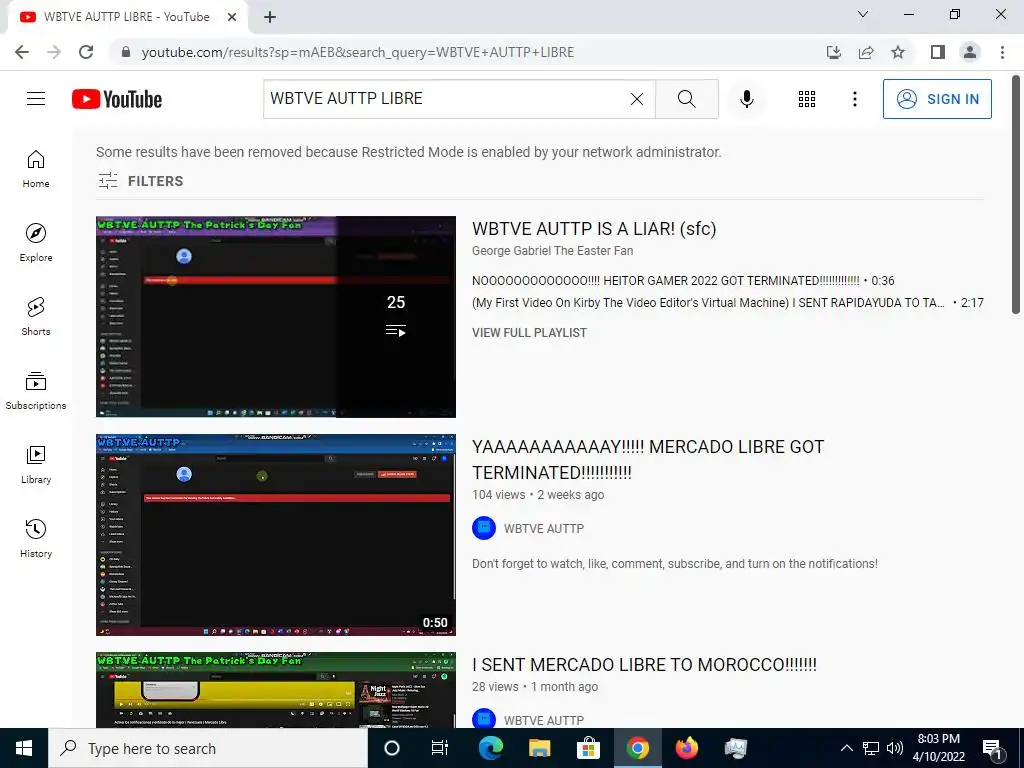
Task: Click VIEW FULL PLAYLIST
Action: [x=530, y=332]
